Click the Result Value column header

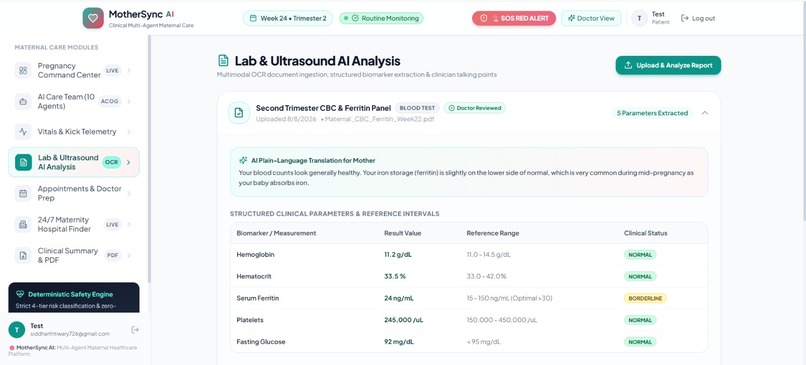pyautogui.click(x=402, y=233)
